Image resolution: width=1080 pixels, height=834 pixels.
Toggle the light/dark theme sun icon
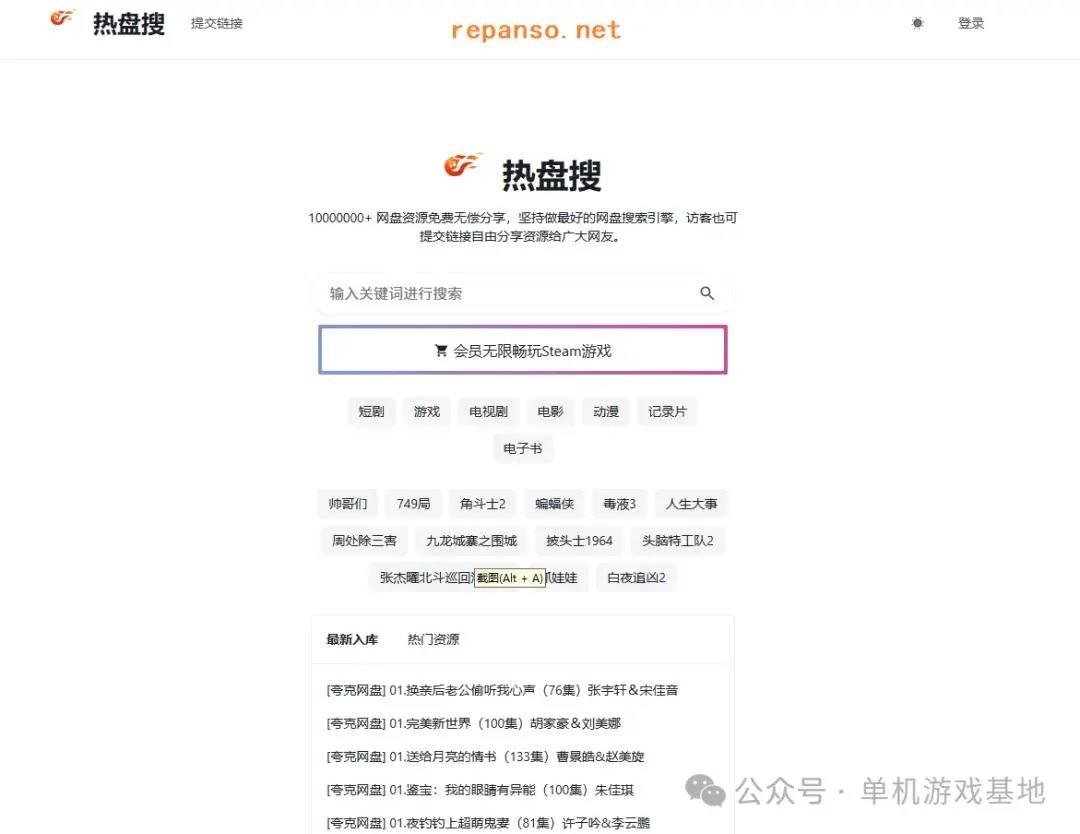click(x=917, y=23)
